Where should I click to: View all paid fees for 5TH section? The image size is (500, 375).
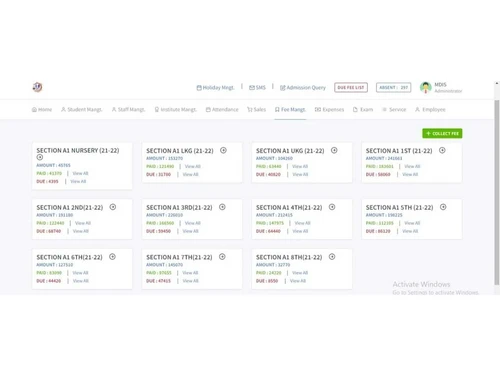(x=412, y=223)
